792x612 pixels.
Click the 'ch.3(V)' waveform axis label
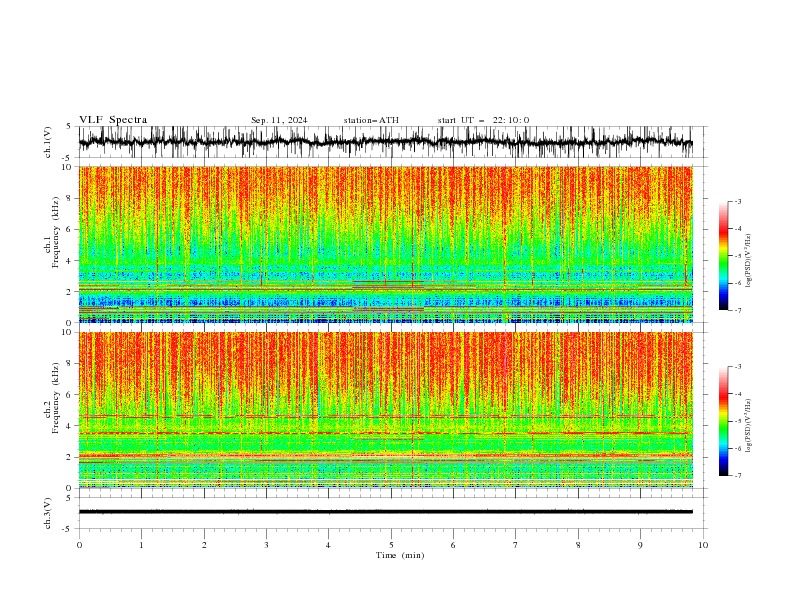pyautogui.click(x=48, y=513)
